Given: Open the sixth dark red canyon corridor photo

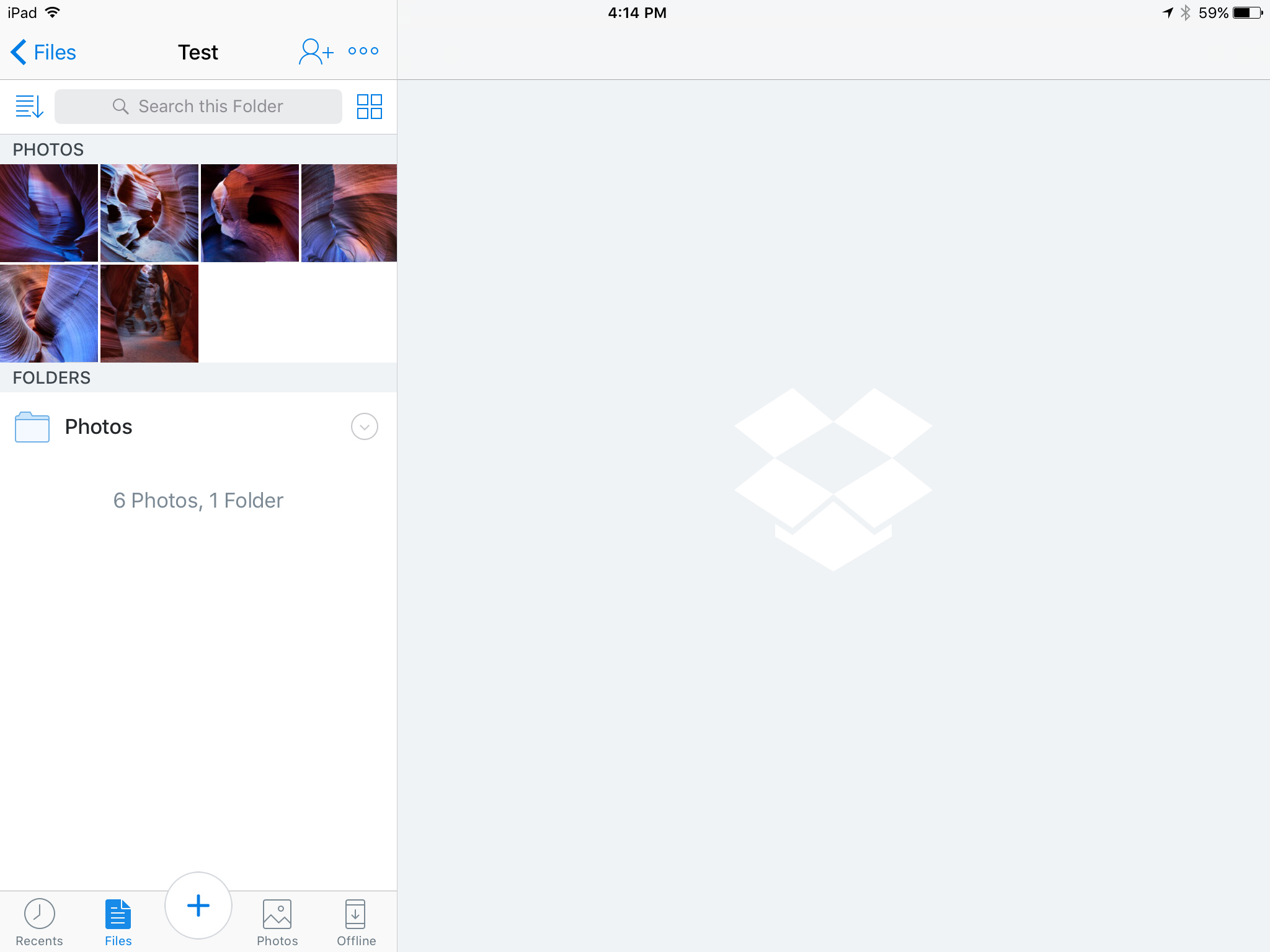Looking at the screenshot, I should coord(149,313).
